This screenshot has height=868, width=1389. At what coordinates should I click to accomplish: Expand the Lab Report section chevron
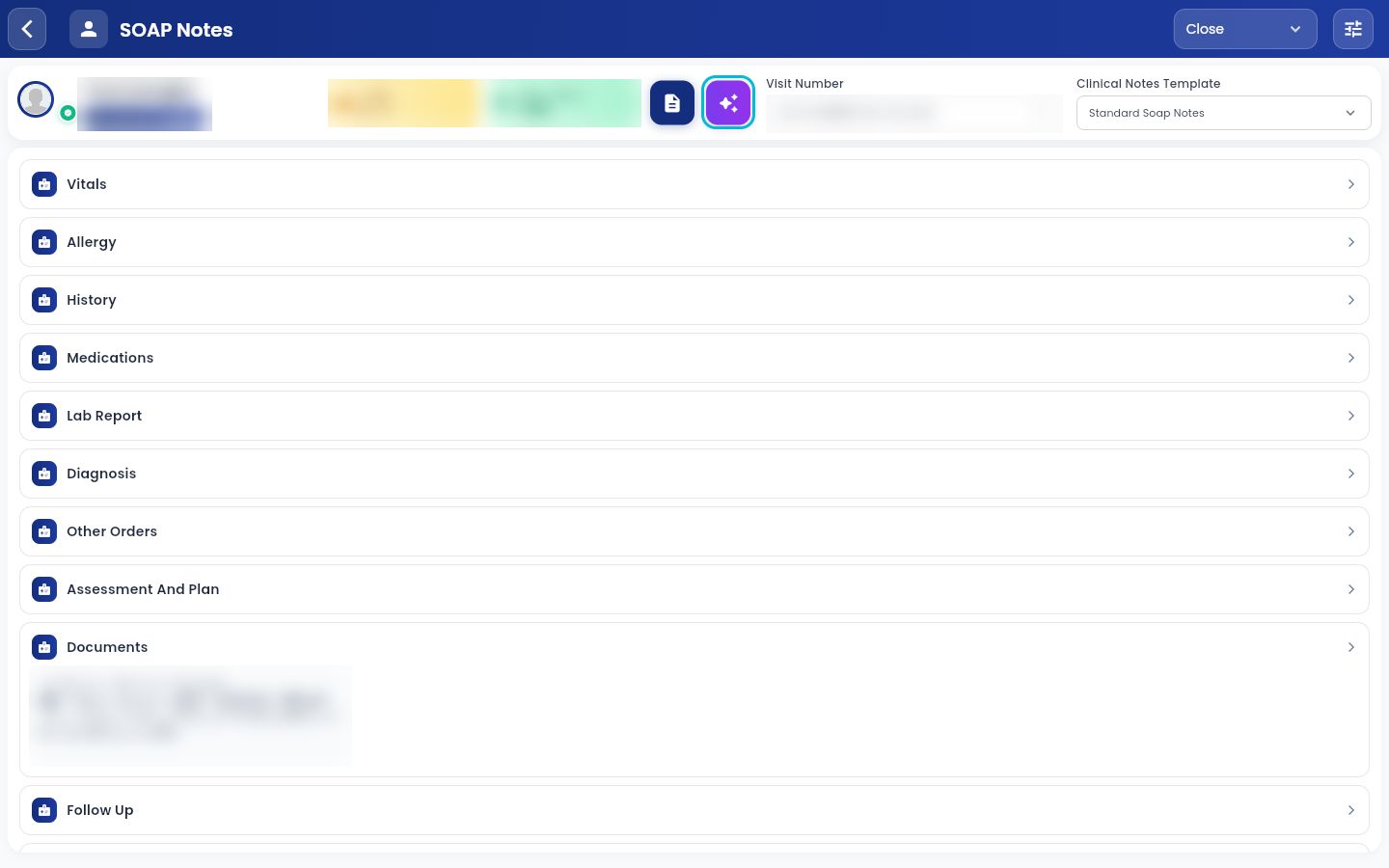tap(1350, 416)
